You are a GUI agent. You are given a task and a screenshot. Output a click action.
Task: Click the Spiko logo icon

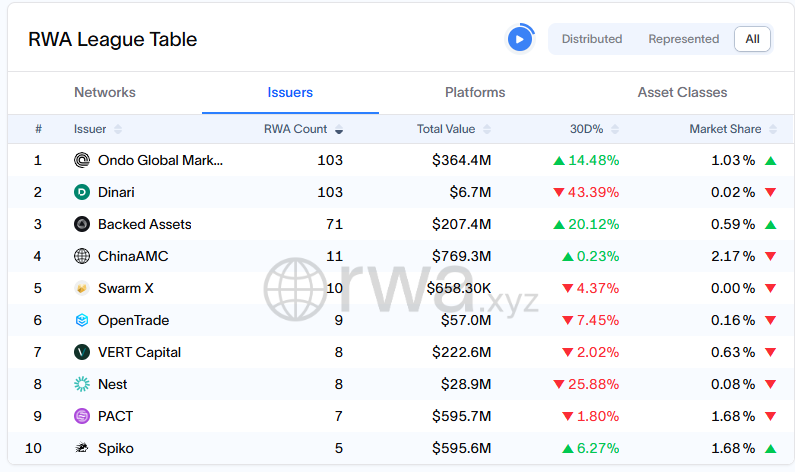pos(82,448)
